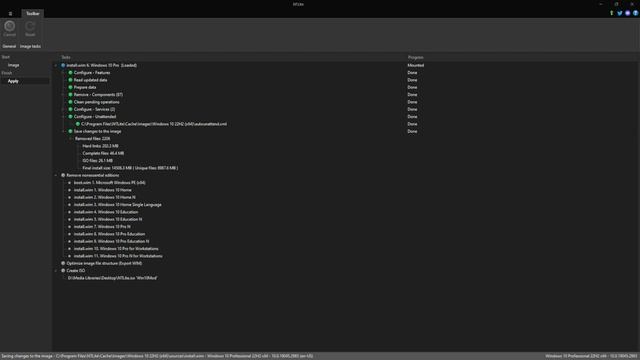Screen dimensions: 640x360
Task: Click gray icon beside Optimize image file structure
Action: pyautogui.click(x=63, y=263)
